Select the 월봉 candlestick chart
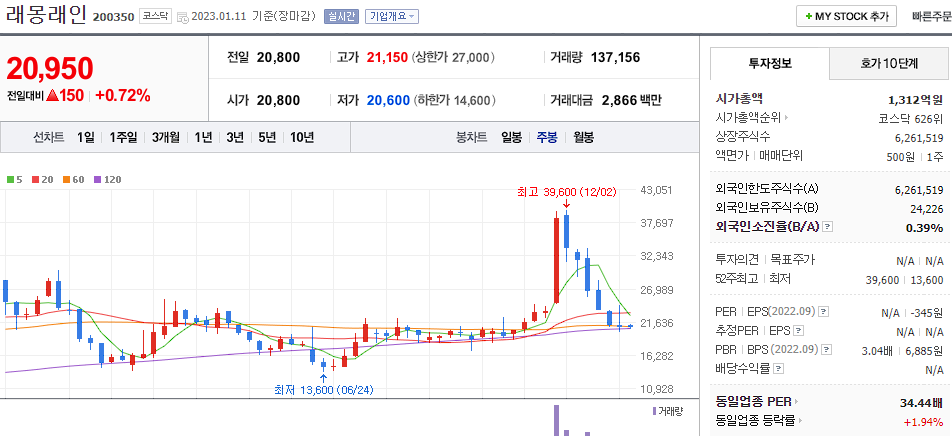 pos(583,137)
